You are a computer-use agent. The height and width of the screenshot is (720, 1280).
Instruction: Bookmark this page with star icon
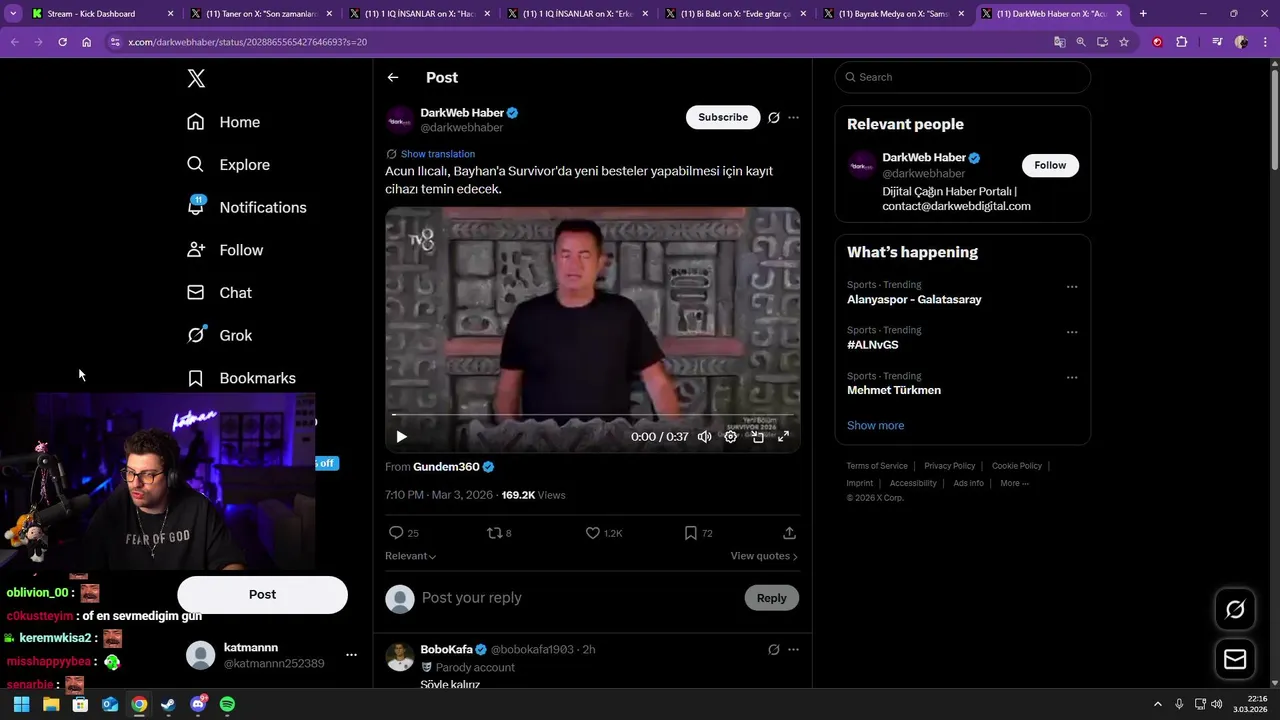click(1124, 42)
